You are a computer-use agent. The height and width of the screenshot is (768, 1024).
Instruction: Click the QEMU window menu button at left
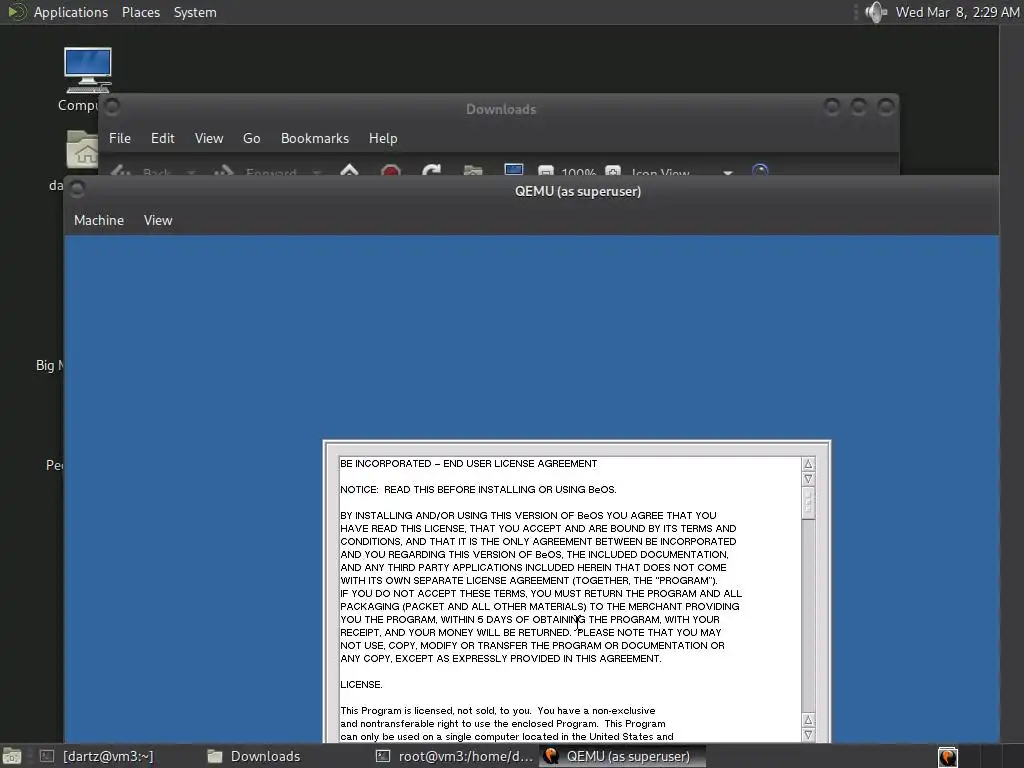coord(77,190)
